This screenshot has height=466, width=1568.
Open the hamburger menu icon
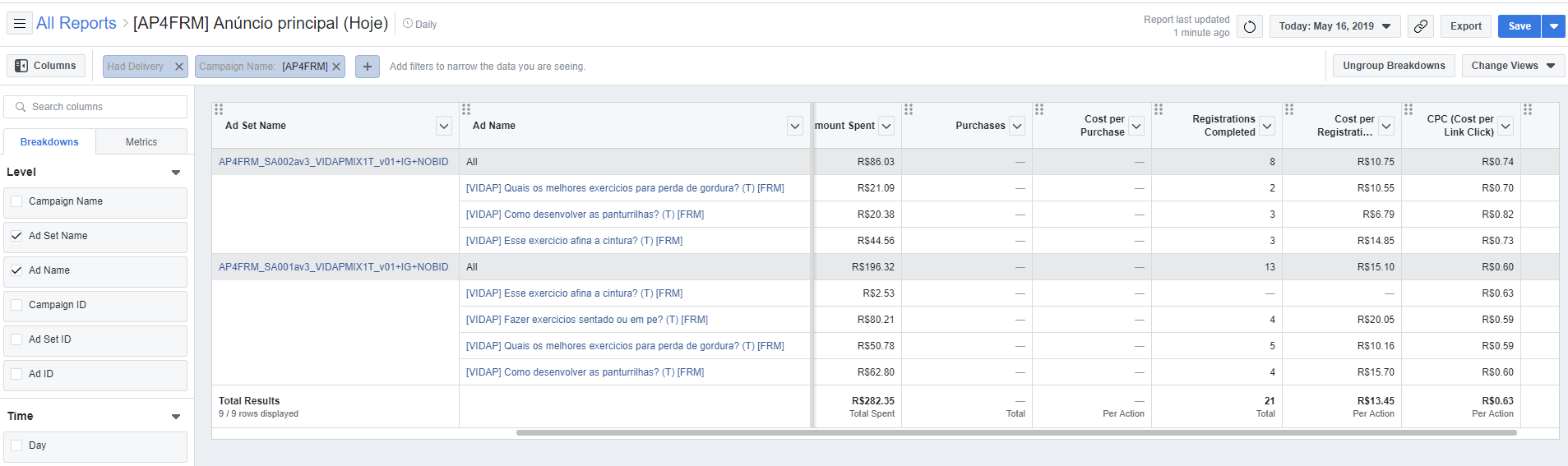coord(20,24)
